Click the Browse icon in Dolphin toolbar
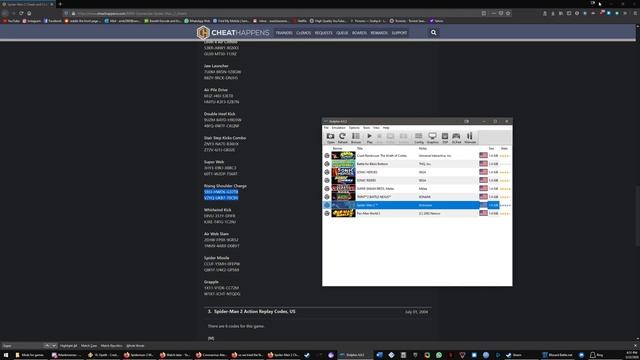640x360 pixels. [356, 138]
